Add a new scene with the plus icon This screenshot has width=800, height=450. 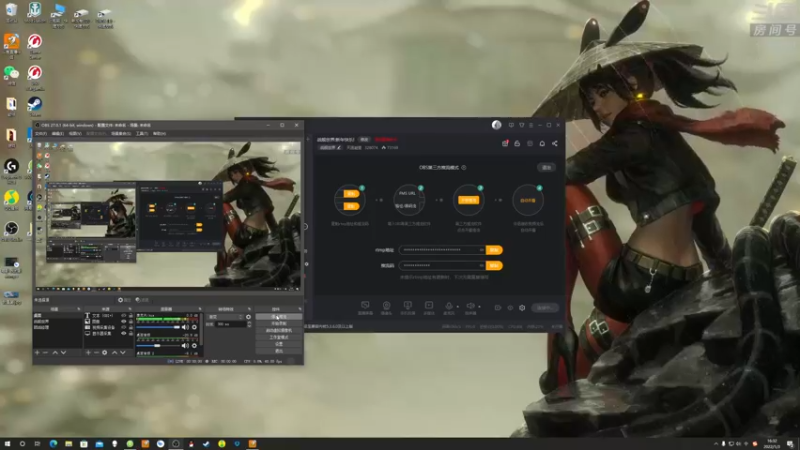(x=37, y=353)
